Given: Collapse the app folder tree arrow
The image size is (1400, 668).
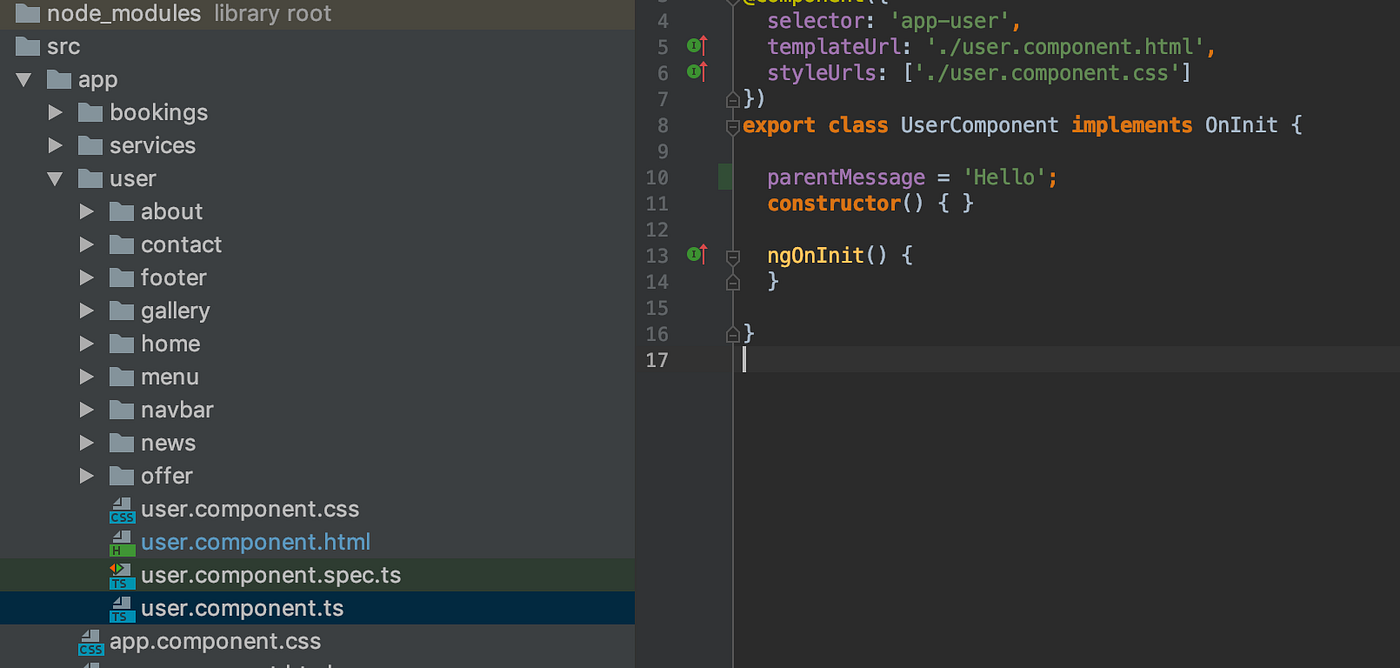Looking at the screenshot, I should [24, 80].
